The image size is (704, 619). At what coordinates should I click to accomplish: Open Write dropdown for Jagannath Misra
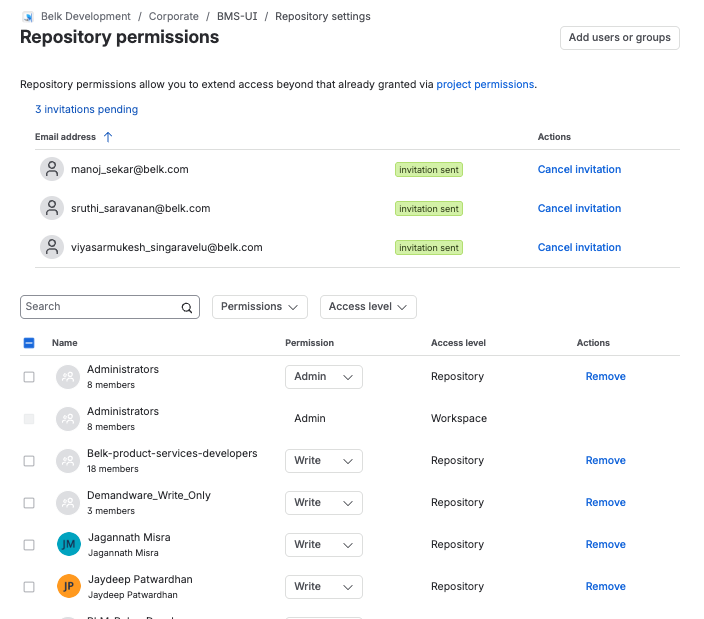coord(324,545)
